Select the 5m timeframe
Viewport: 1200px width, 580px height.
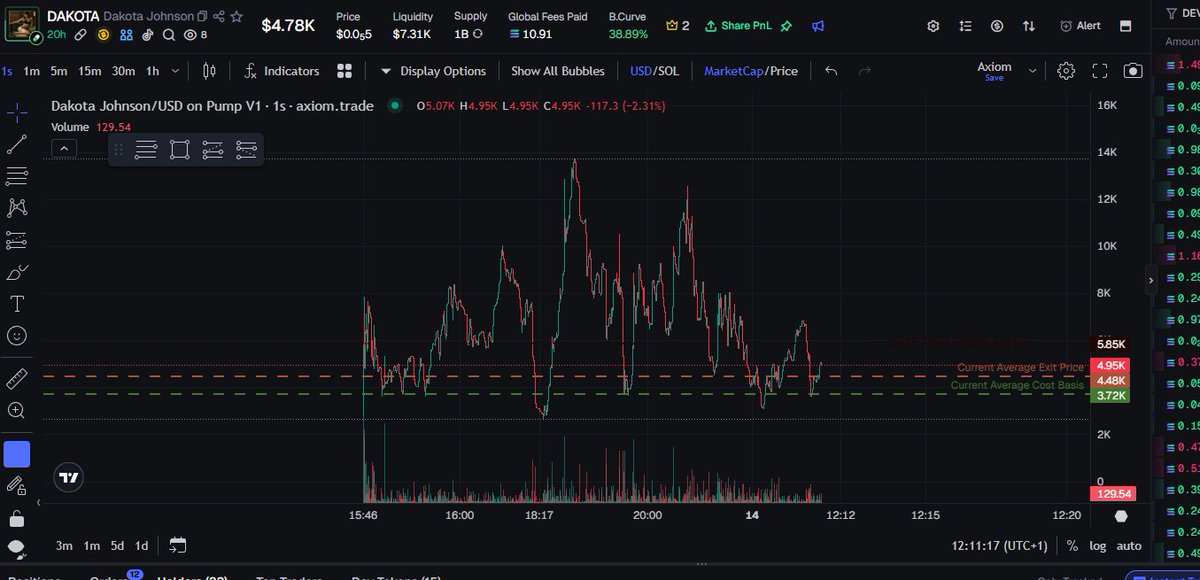(59, 71)
